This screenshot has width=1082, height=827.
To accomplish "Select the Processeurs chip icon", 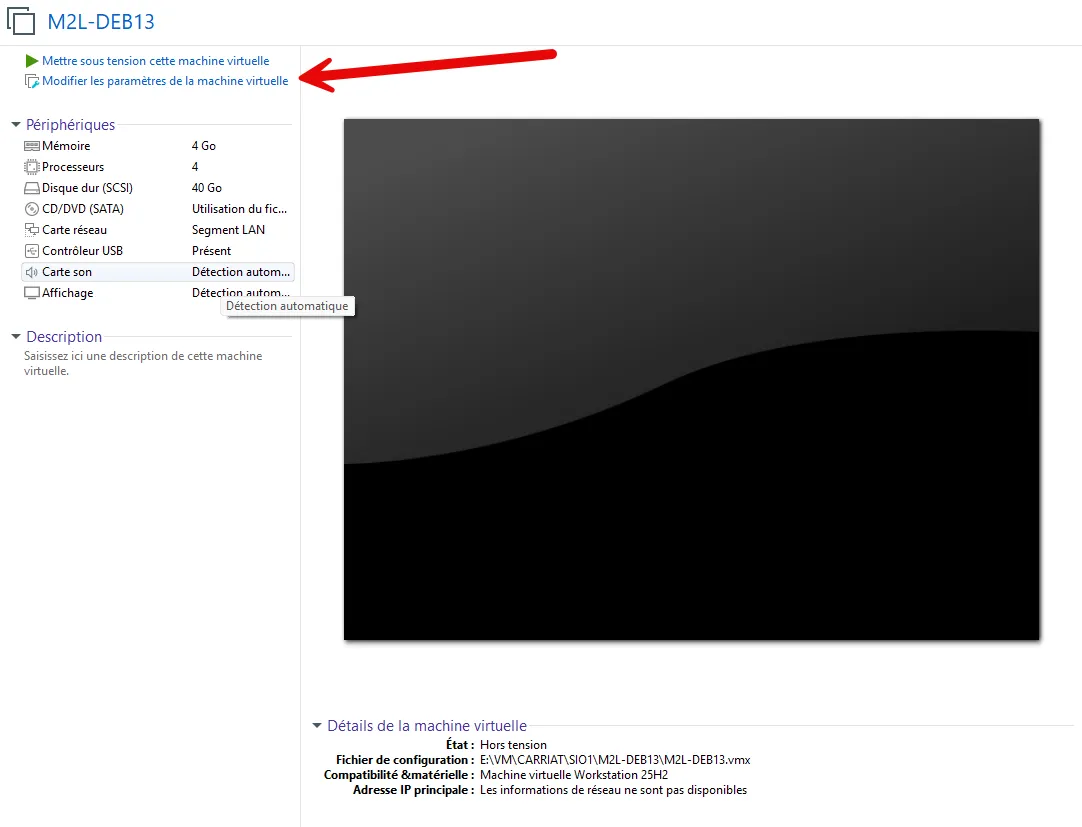I will (x=32, y=167).
